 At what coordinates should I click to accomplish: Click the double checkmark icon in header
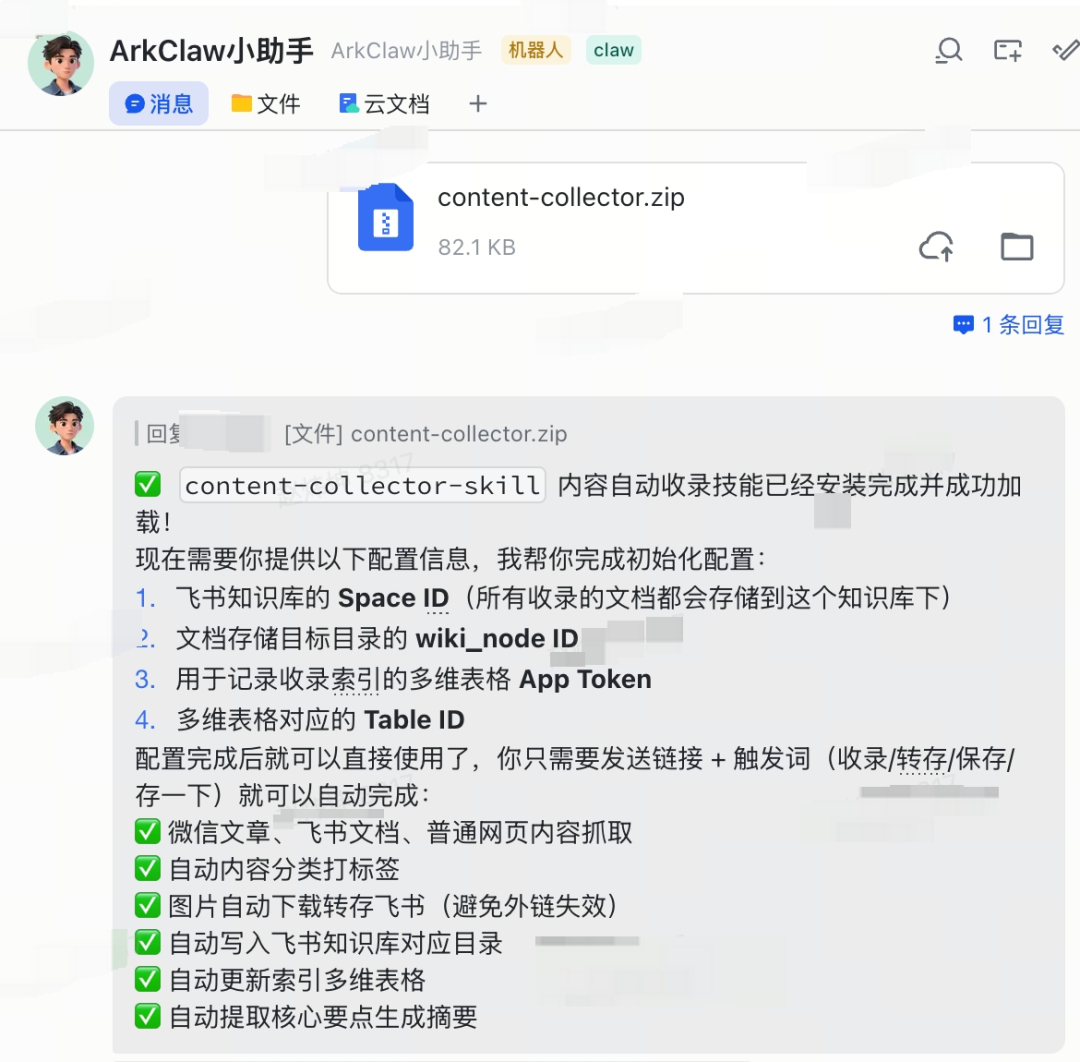coord(1066,50)
